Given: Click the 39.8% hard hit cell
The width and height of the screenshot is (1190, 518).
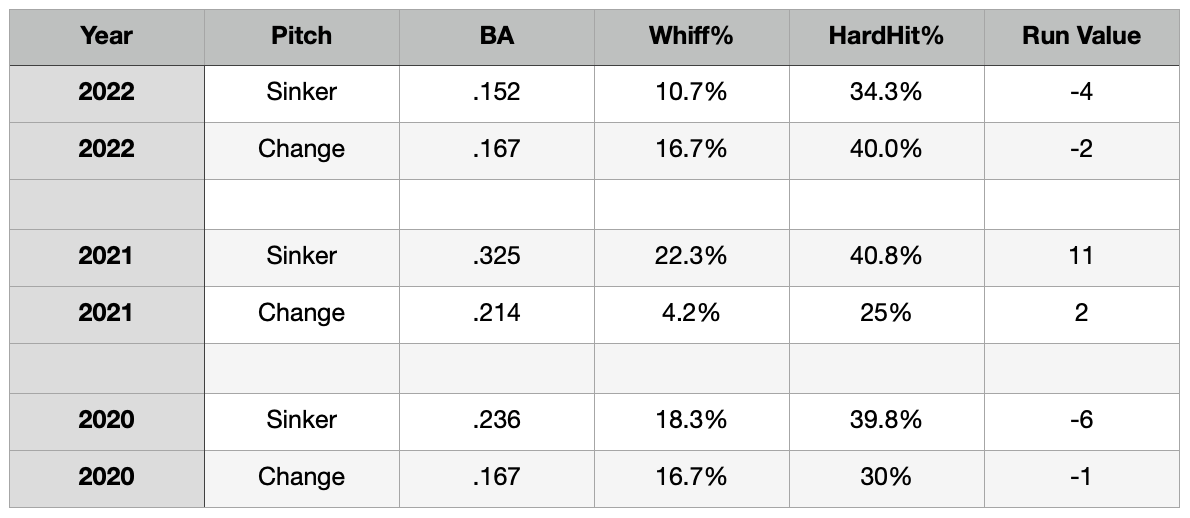Looking at the screenshot, I should tap(886, 420).
